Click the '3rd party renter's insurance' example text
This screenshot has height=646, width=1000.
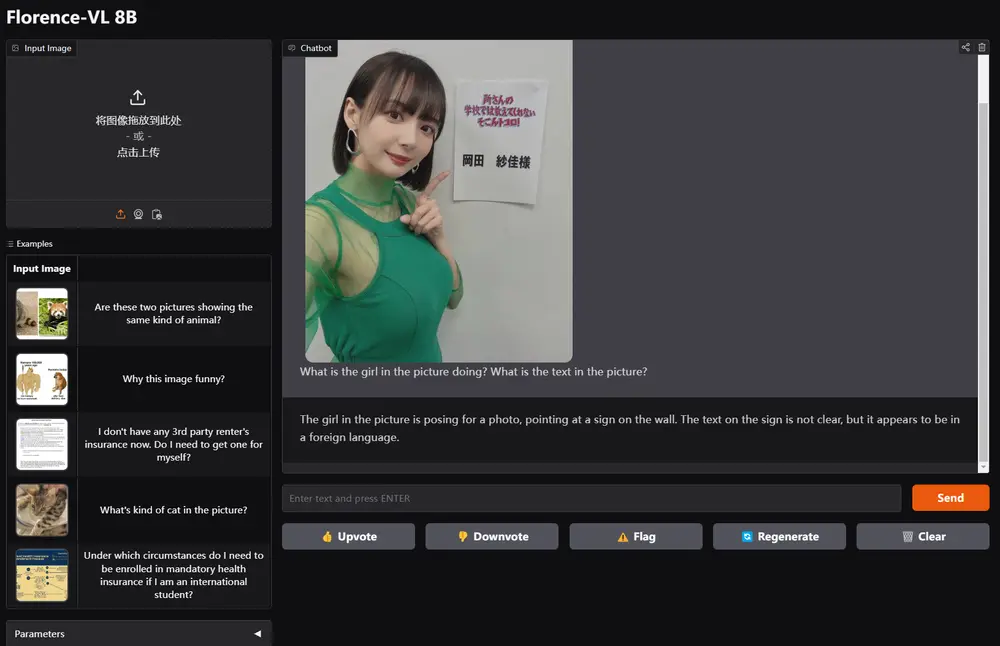click(x=173, y=444)
